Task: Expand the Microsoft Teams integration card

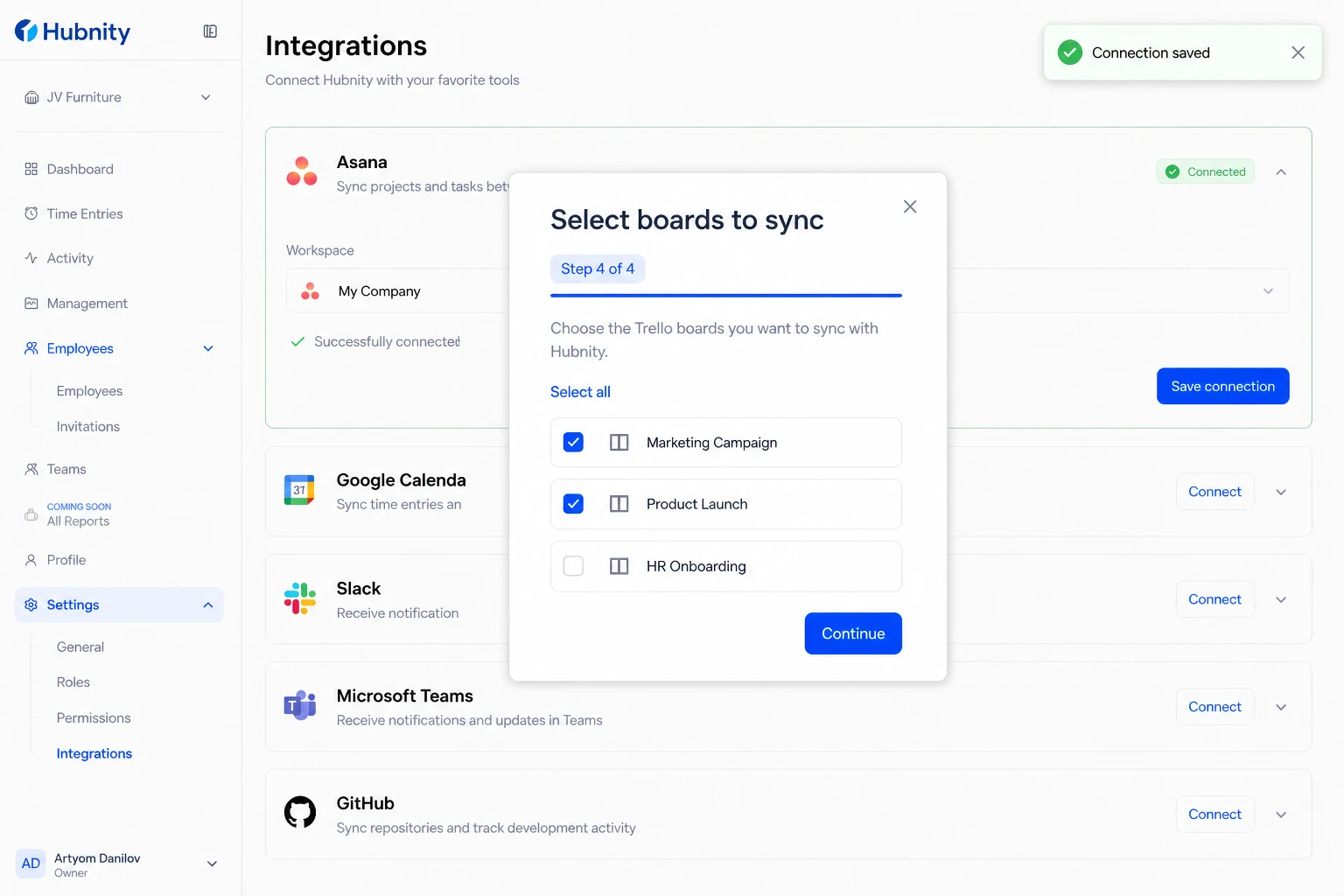Action: [x=1281, y=707]
